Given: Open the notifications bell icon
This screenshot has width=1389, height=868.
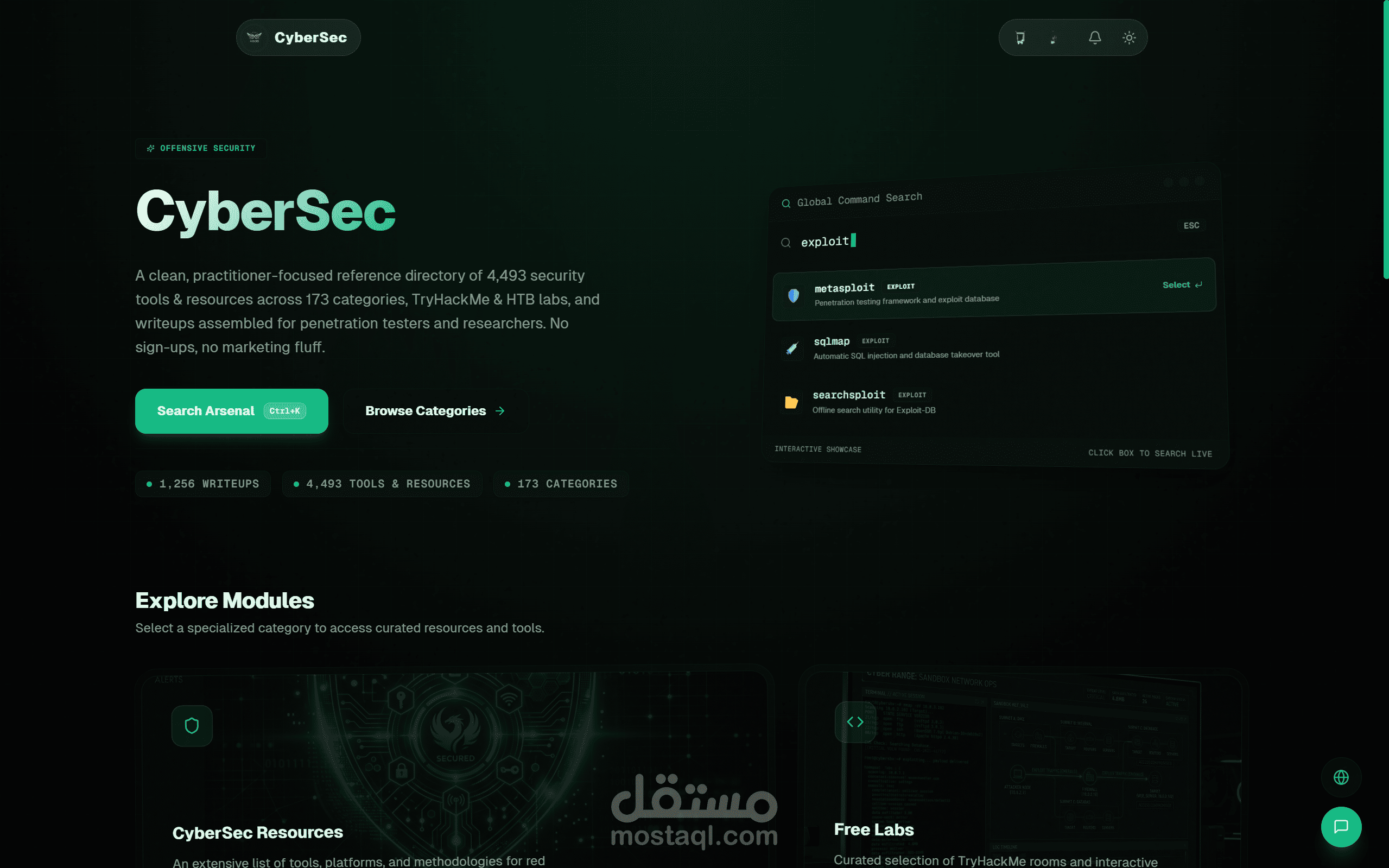Looking at the screenshot, I should pos(1095,38).
